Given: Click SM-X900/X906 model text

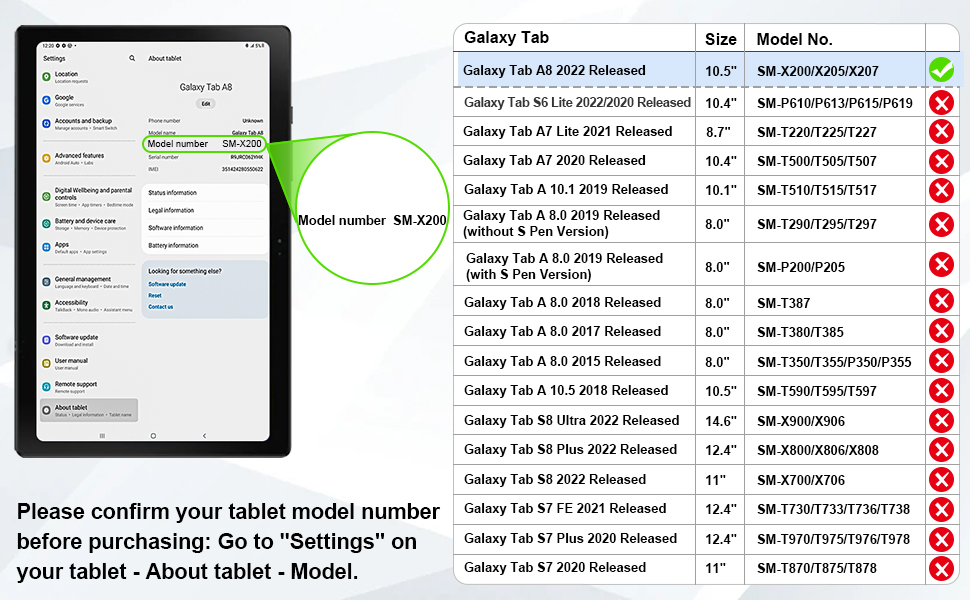Looking at the screenshot, I should click(x=801, y=421).
